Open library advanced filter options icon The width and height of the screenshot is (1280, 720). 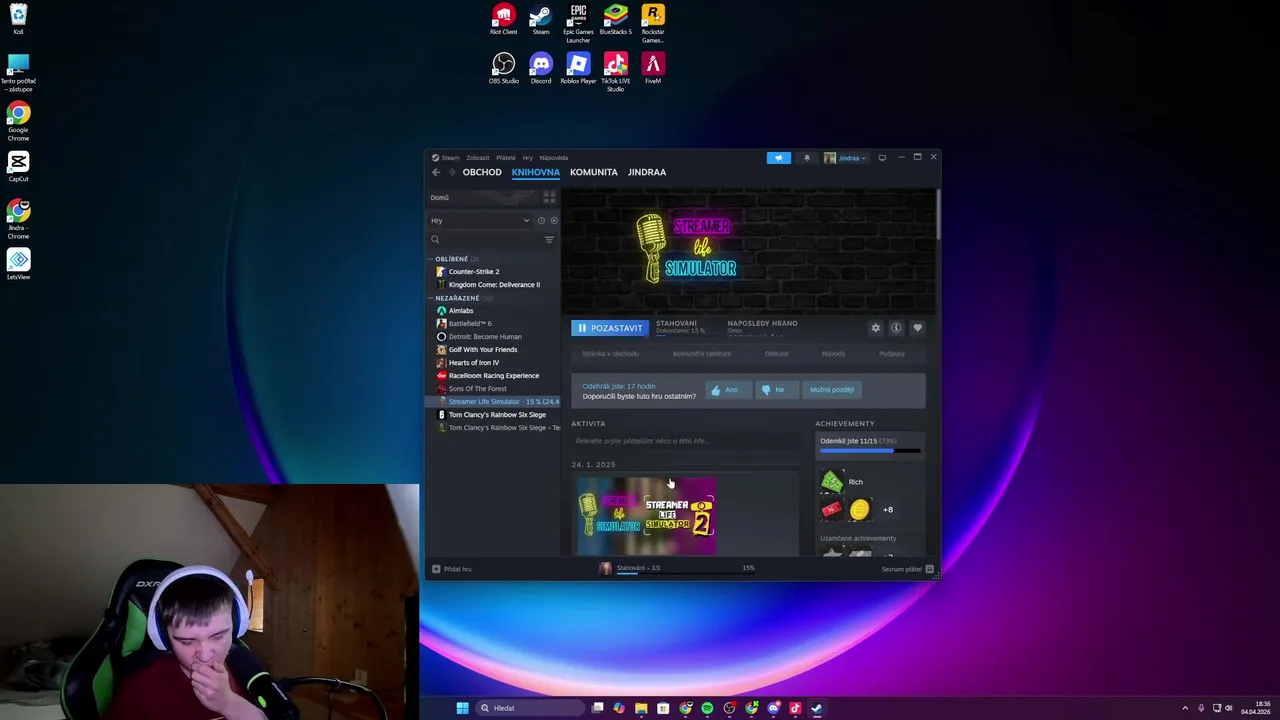549,240
